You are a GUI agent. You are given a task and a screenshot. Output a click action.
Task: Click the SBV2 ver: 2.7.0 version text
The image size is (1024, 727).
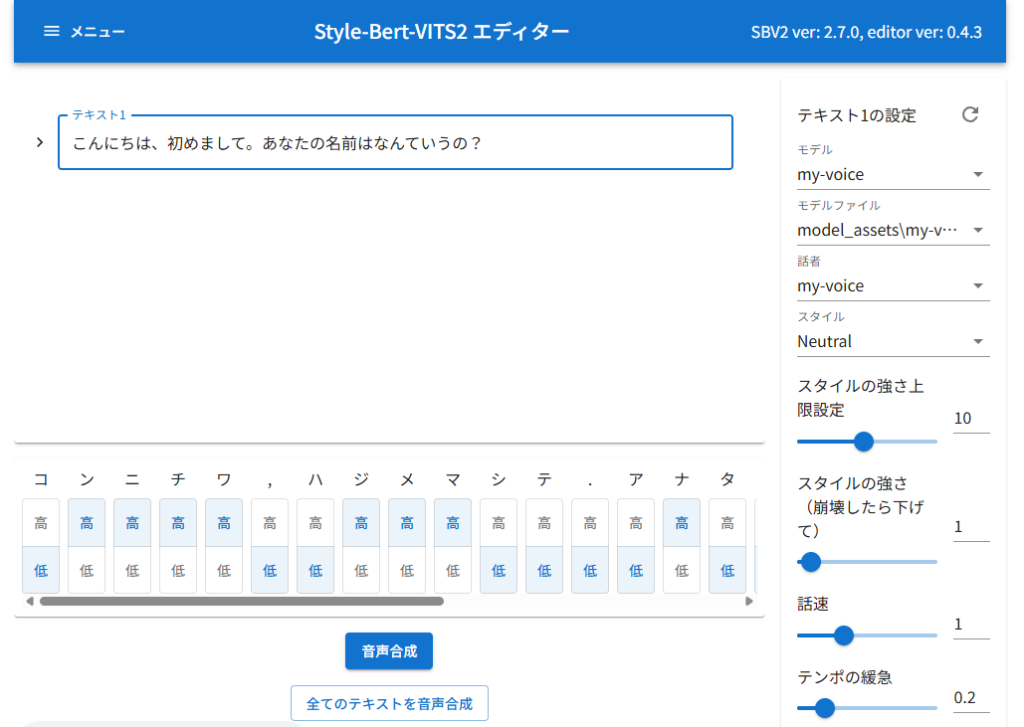866,32
